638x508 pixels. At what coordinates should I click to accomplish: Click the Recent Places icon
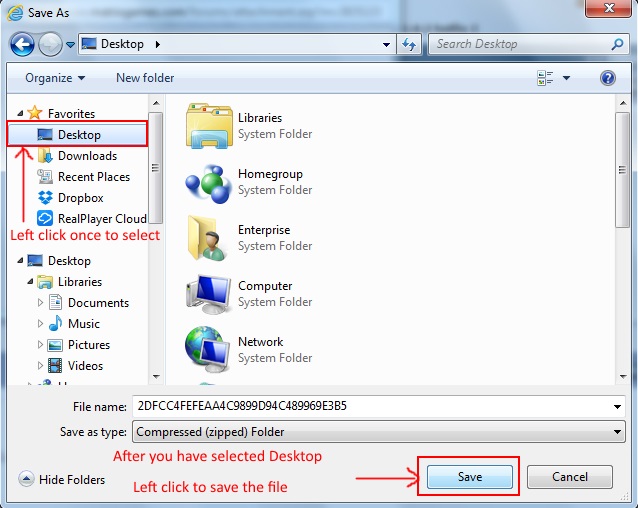(45, 176)
